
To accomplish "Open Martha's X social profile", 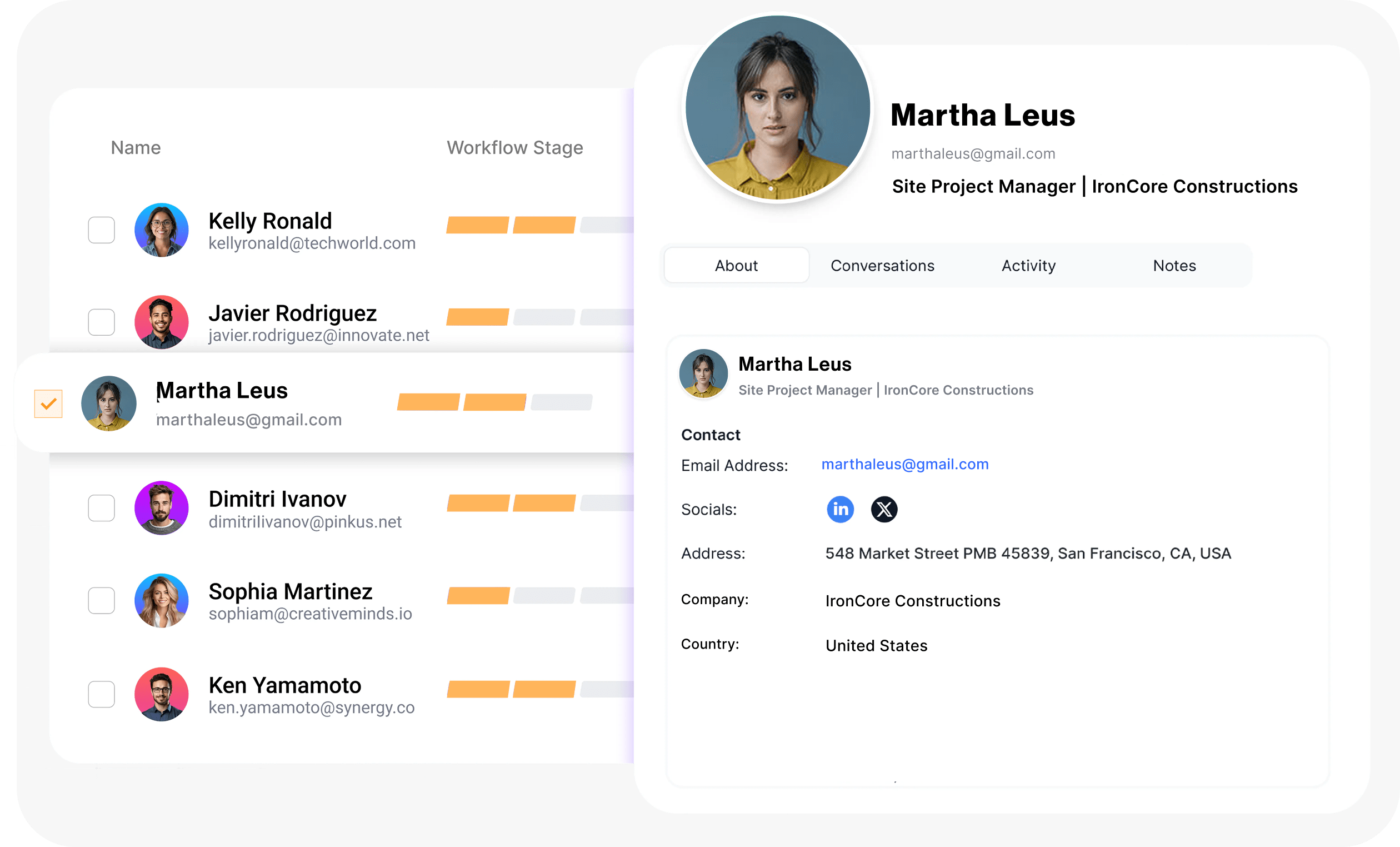I will (x=884, y=509).
